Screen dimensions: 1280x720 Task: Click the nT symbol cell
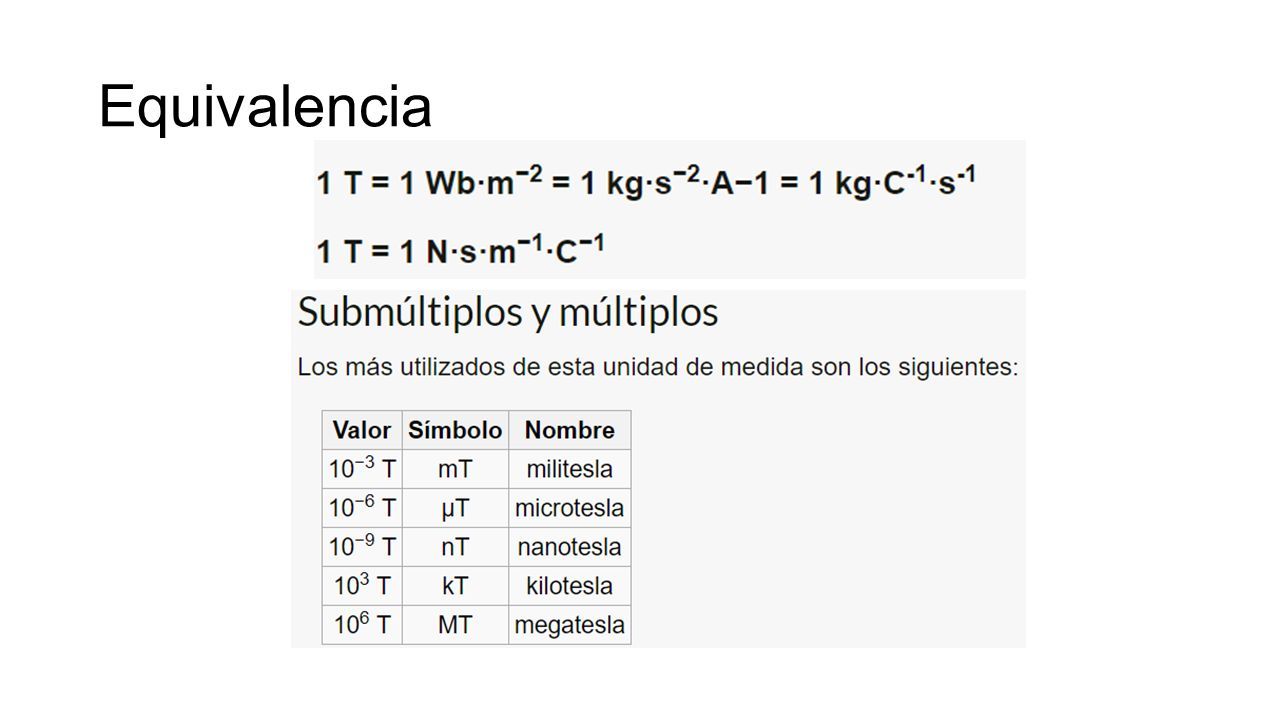coord(455,547)
